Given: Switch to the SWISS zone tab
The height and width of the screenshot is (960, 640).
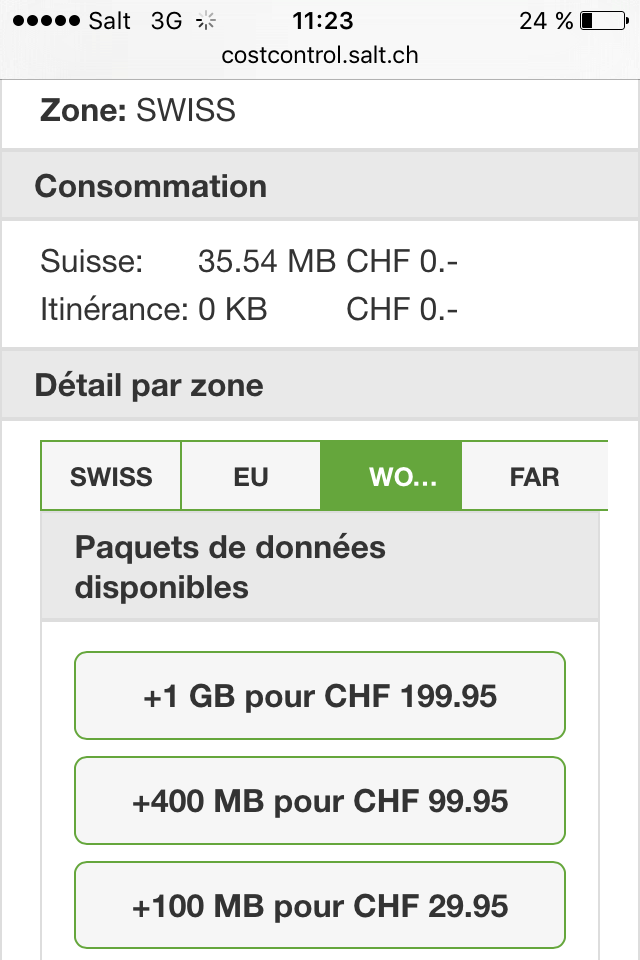Looking at the screenshot, I should coord(111,476).
